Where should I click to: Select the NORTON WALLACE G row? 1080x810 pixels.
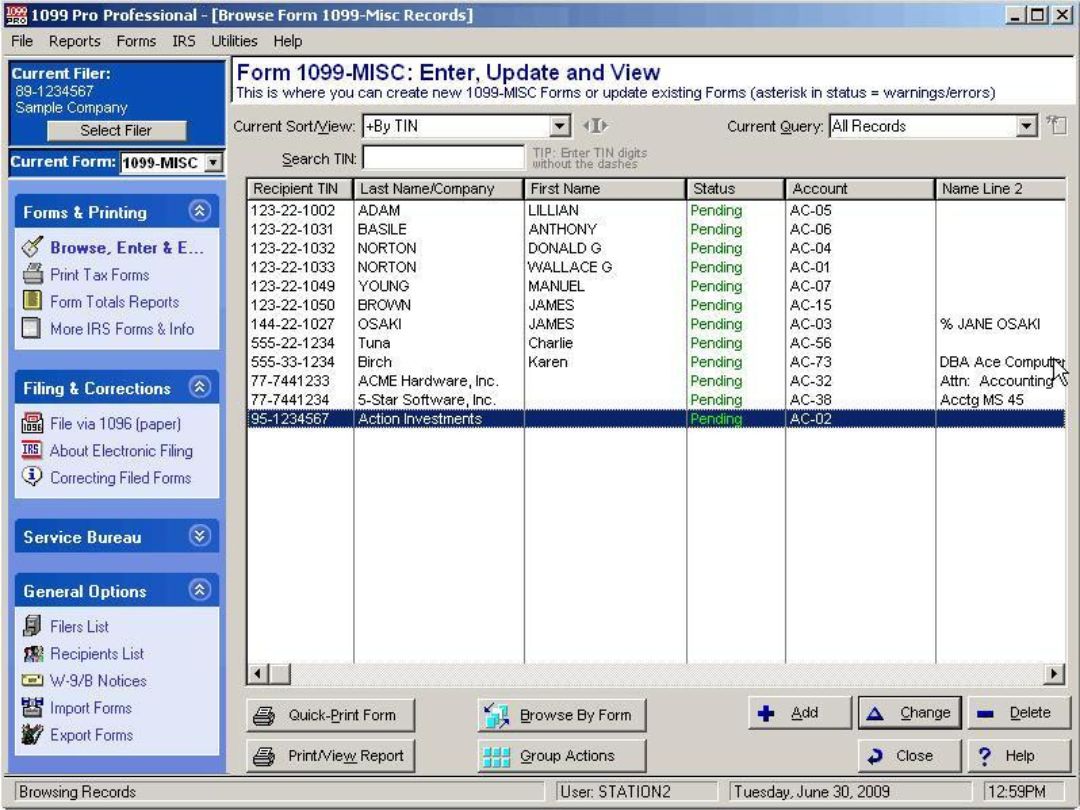pos(656,267)
